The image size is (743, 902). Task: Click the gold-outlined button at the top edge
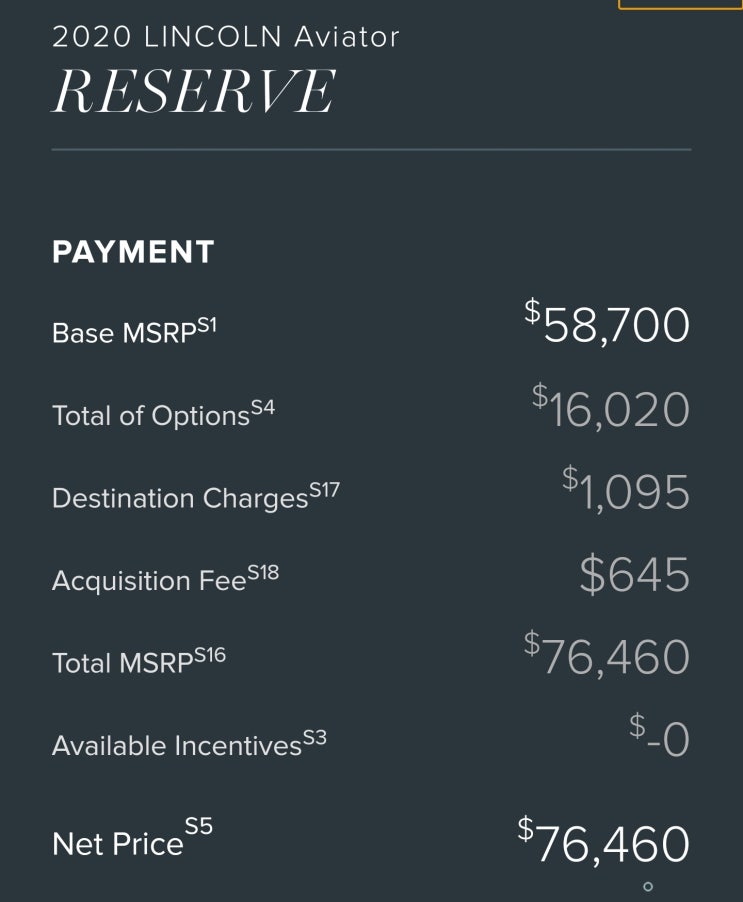tap(680, 5)
